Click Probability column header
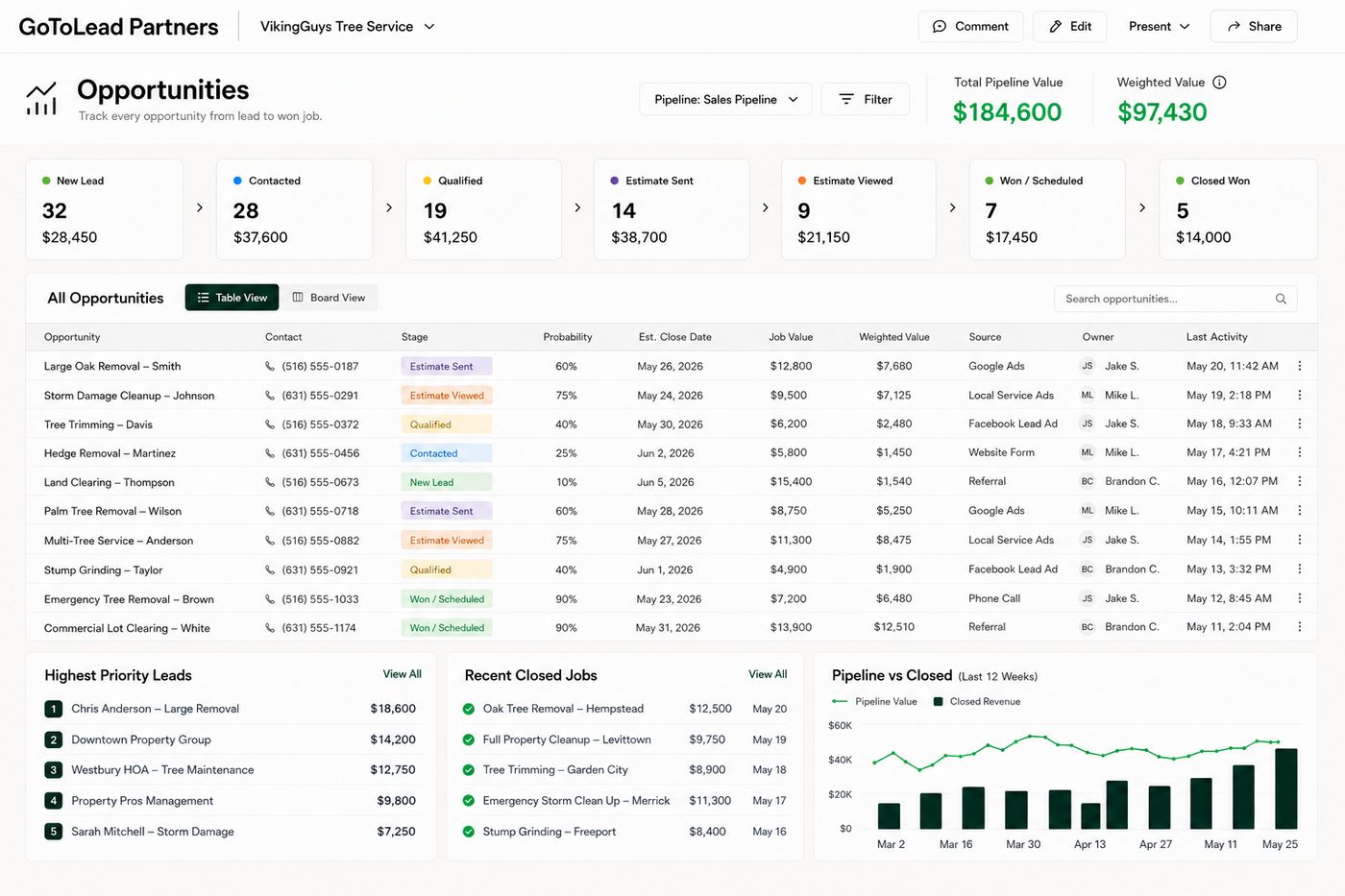Viewport: 1345px width, 896px height. coord(568,337)
